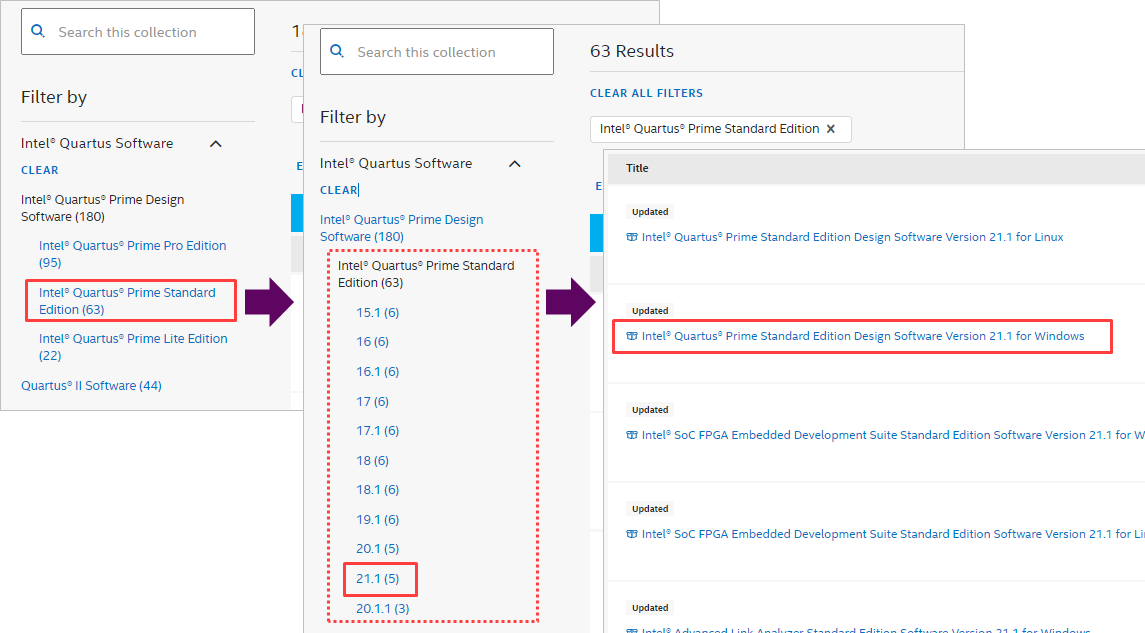The width and height of the screenshot is (1145, 633).
Task: Select version 15.1 (6) filter
Action: point(378,312)
